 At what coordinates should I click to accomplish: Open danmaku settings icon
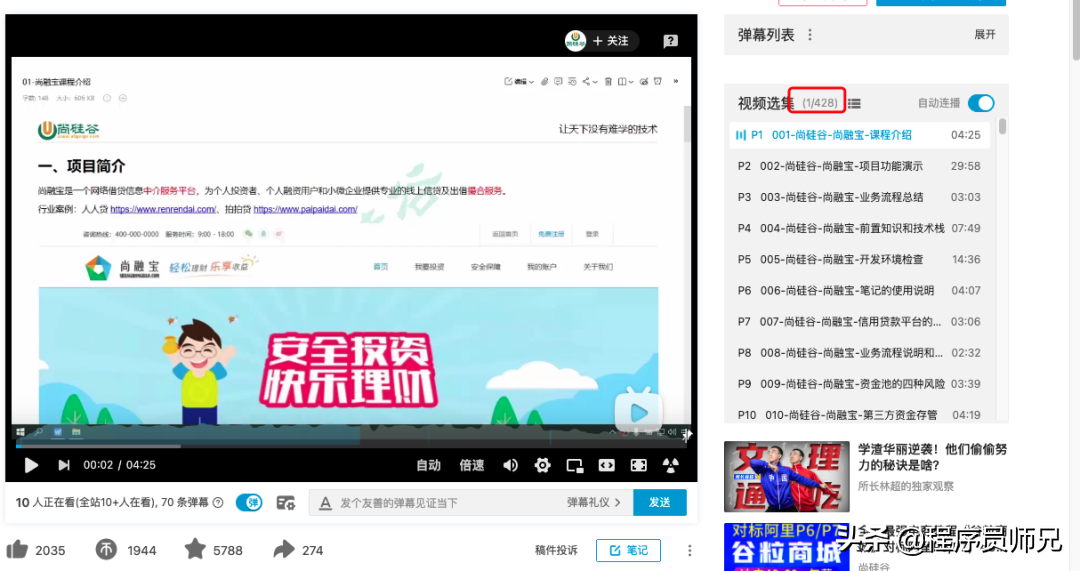point(286,503)
